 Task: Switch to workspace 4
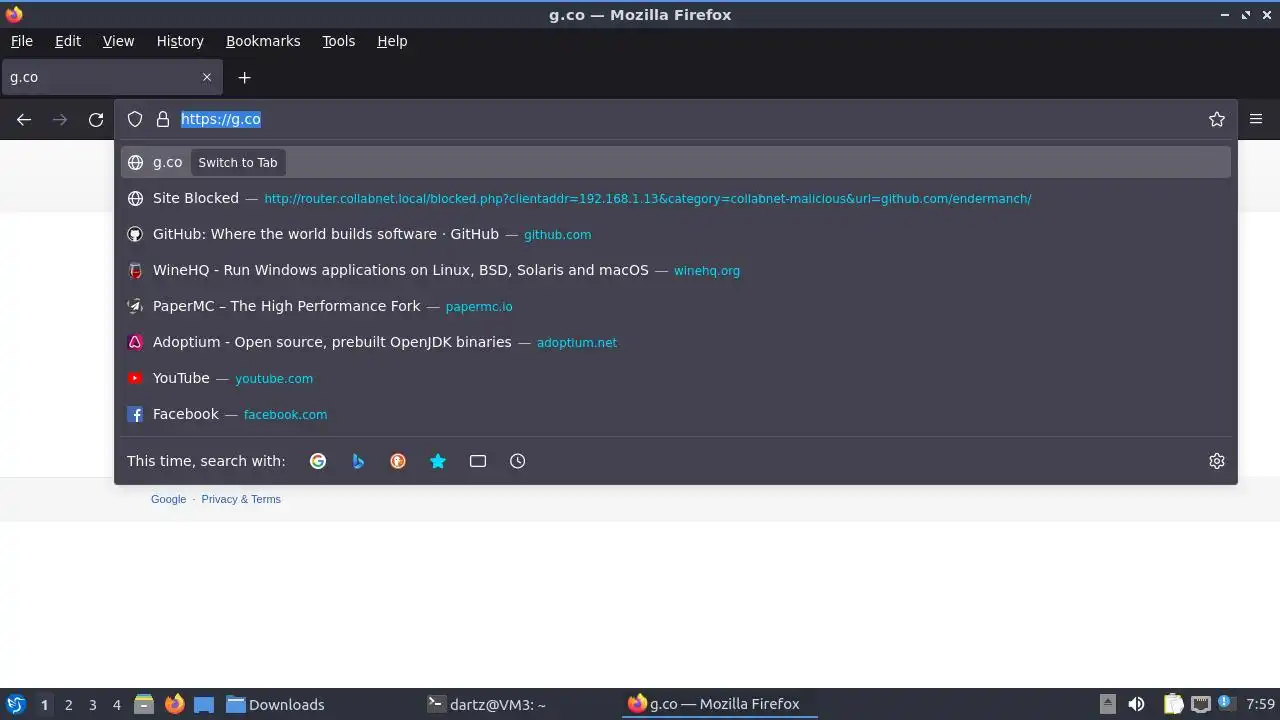116,705
